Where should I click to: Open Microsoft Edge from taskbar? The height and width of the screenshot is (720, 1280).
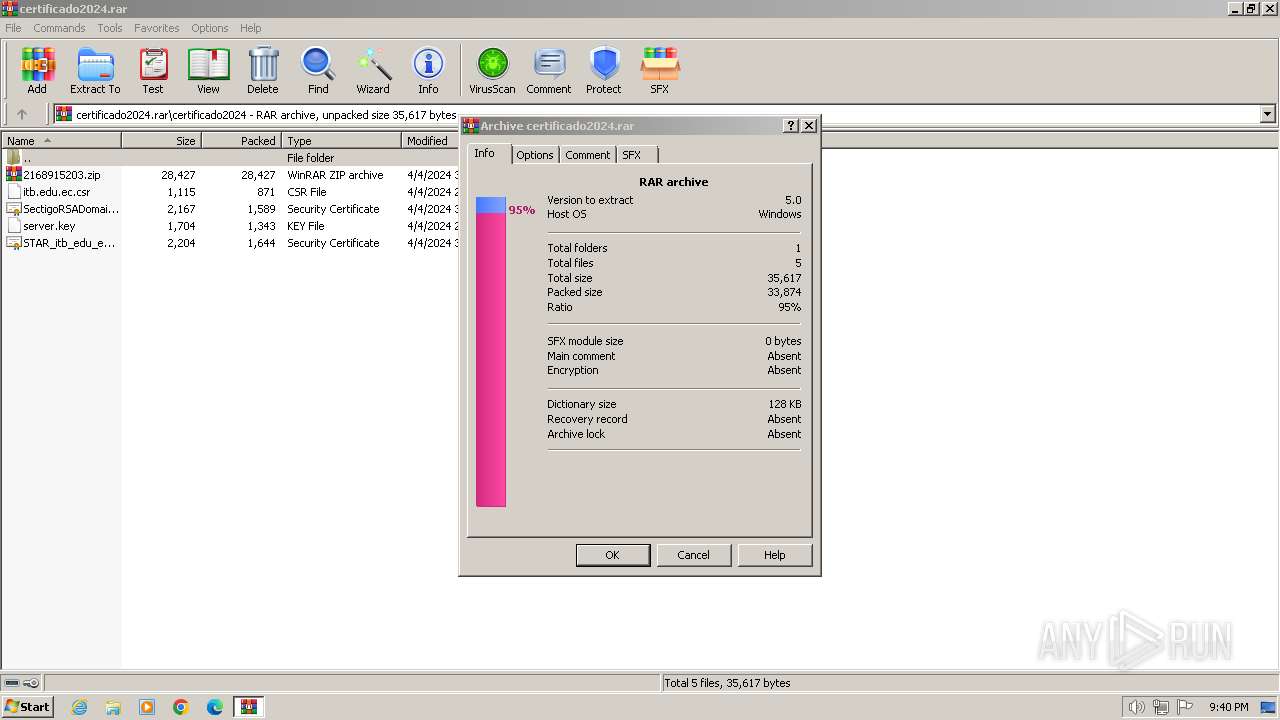click(215, 707)
